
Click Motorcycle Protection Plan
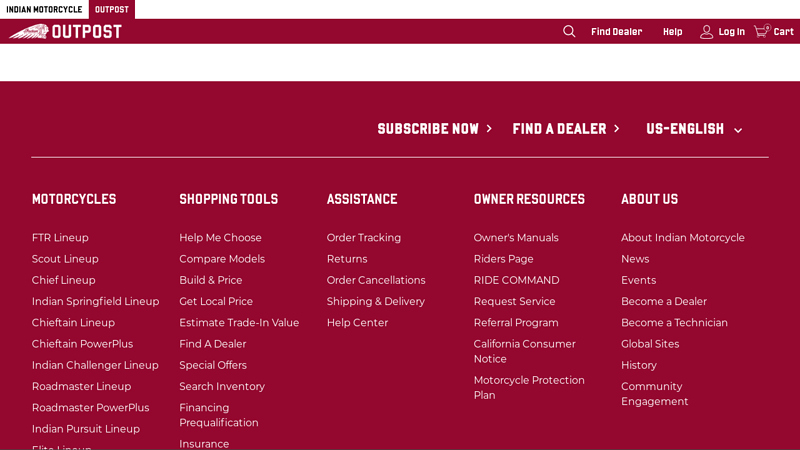[529, 388]
